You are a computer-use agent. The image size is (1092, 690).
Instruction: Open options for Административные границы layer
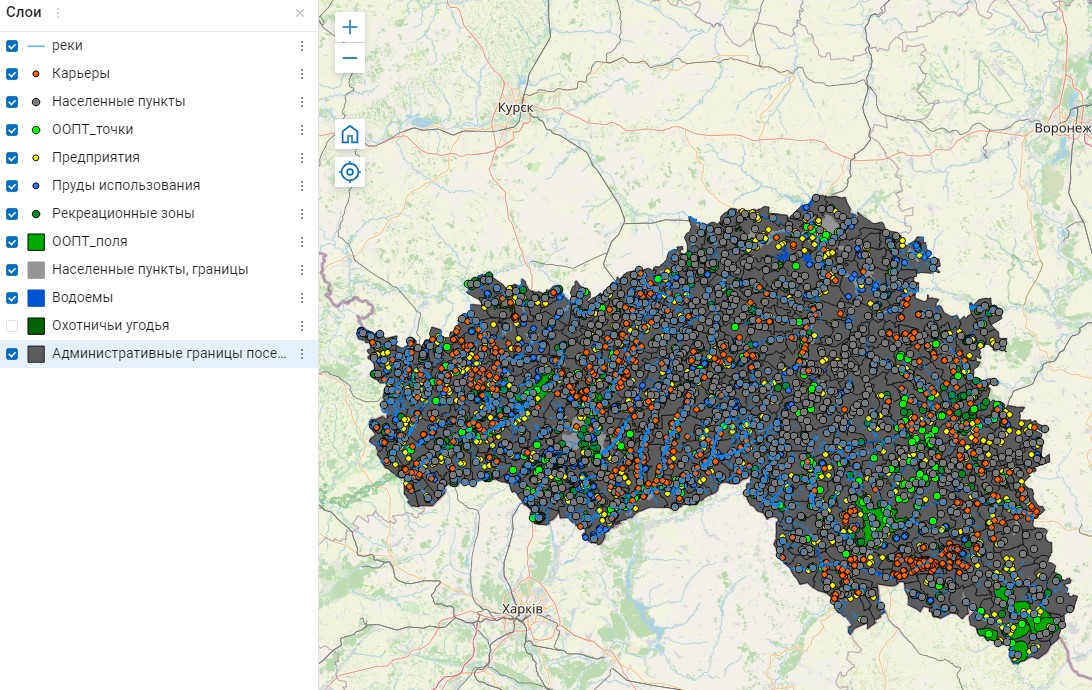click(301, 354)
